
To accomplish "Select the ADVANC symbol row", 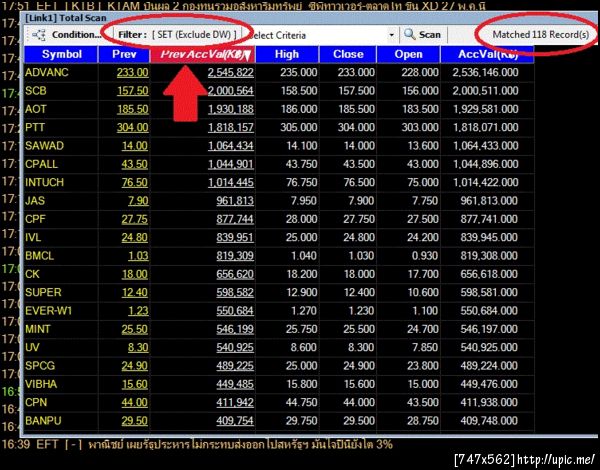I will (x=279, y=72).
